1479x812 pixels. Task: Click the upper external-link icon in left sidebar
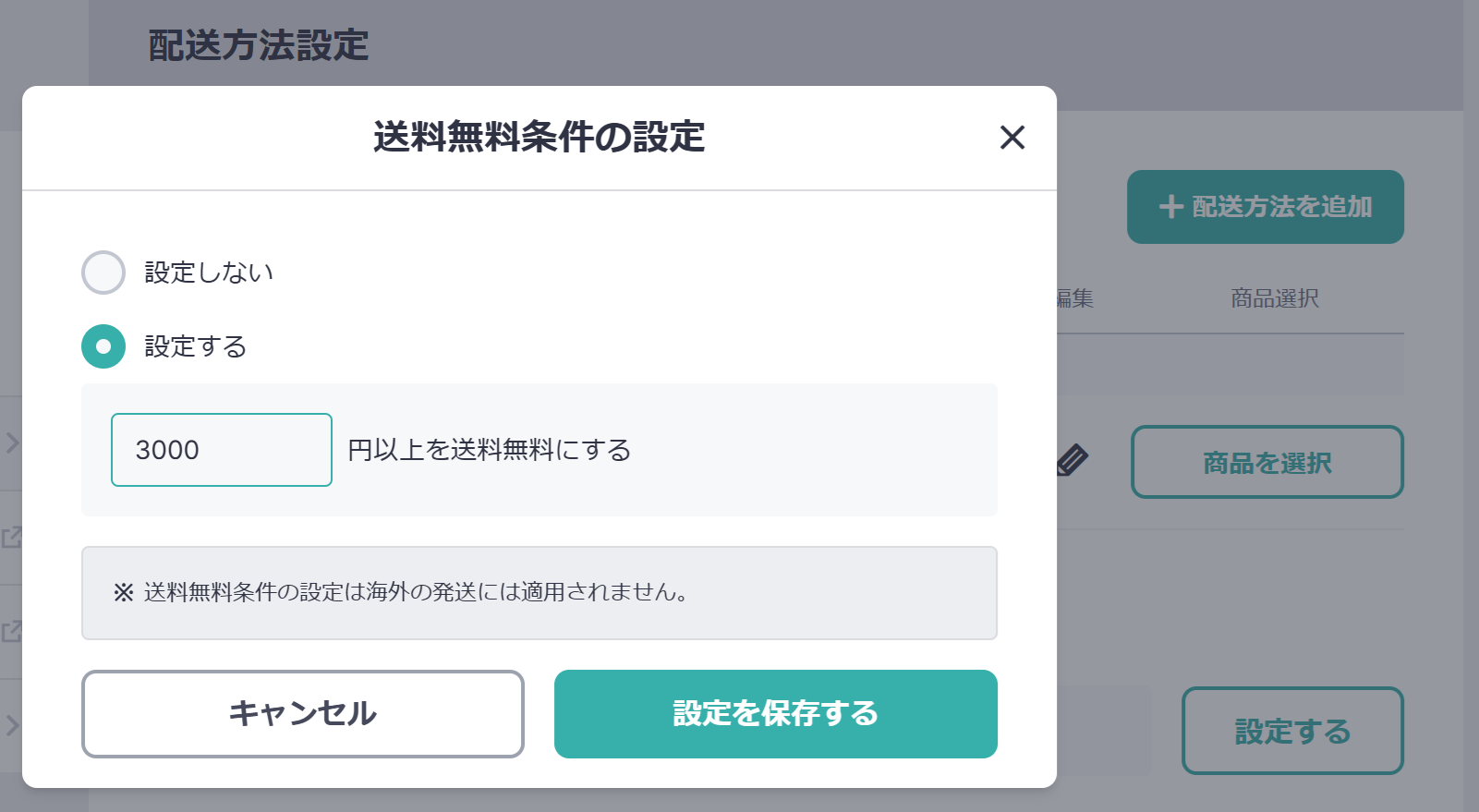pyautogui.click(x=11, y=537)
